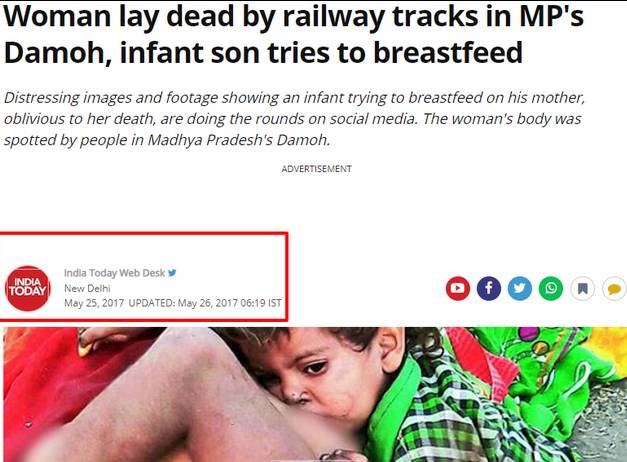Bookmark this article with the bookmark icon
The height and width of the screenshot is (462, 627).
click(582, 288)
